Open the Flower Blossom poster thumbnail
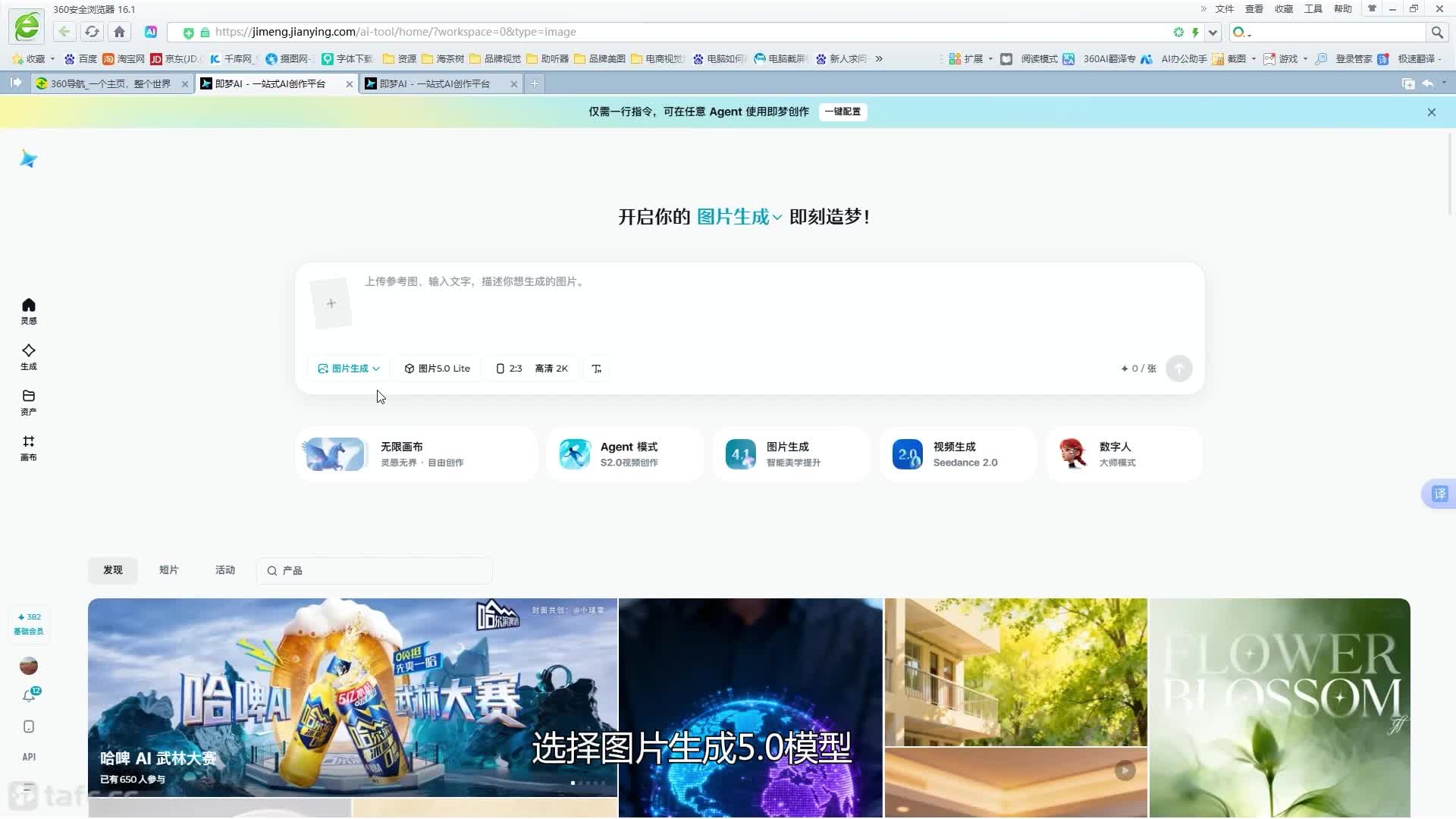This screenshot has height=819, width=1456. click(x=1280, y=708)
